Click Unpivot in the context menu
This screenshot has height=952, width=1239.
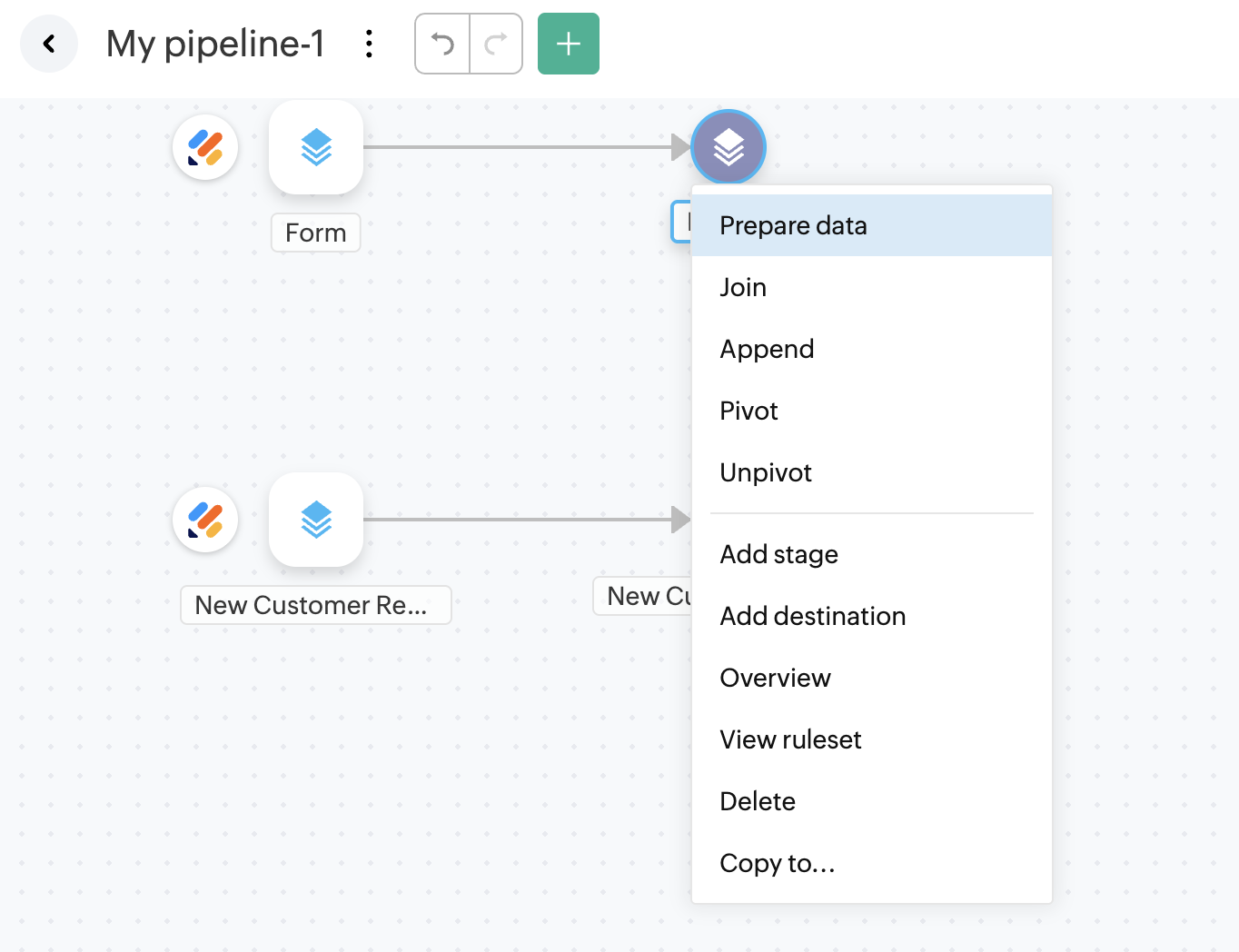coord(765,472)
